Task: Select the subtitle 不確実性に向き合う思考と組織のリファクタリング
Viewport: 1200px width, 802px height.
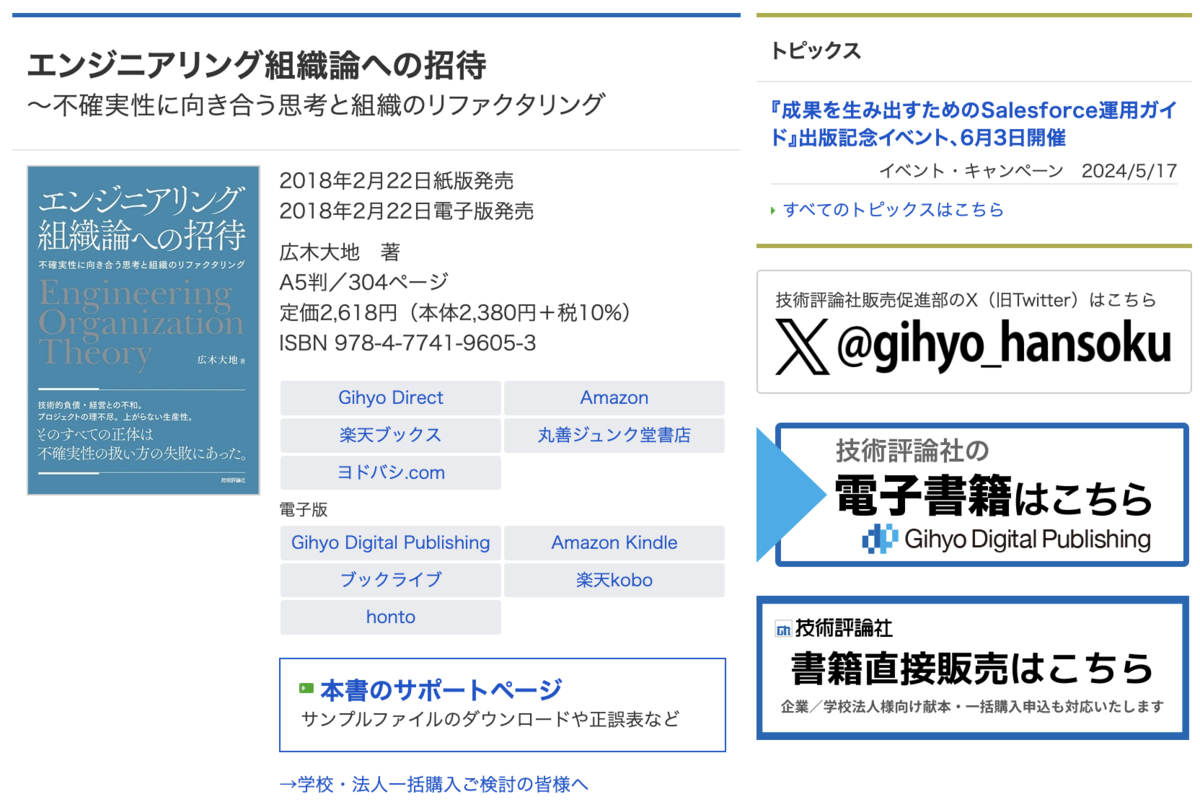Action: coord(316,104)
